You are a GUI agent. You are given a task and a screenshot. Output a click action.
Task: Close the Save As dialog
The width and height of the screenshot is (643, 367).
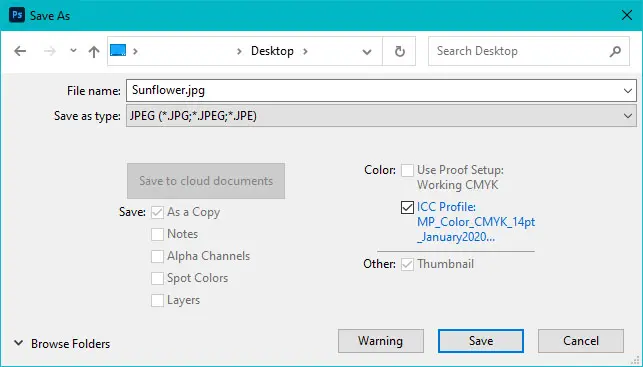pyautogui.click(x=627, y=15)
